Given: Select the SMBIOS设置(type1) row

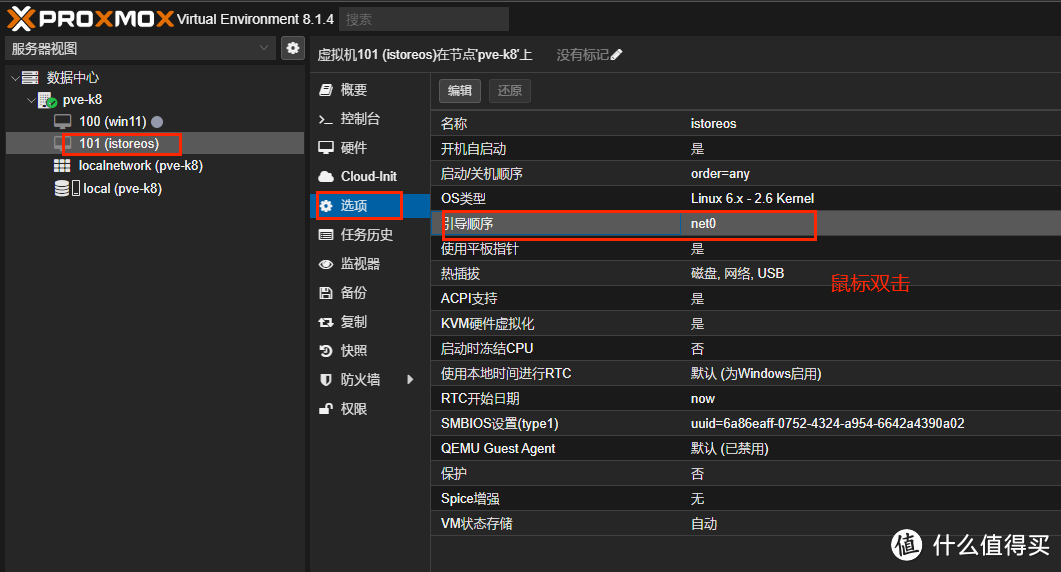Looking at the screenshot, I should point(746,424).
